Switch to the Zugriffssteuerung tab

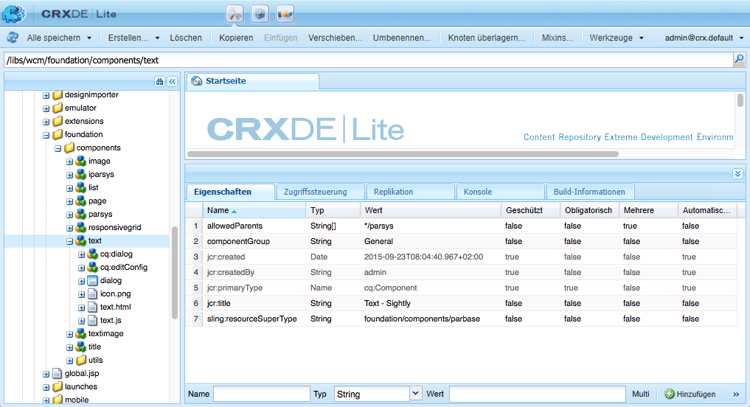(320, 192)
